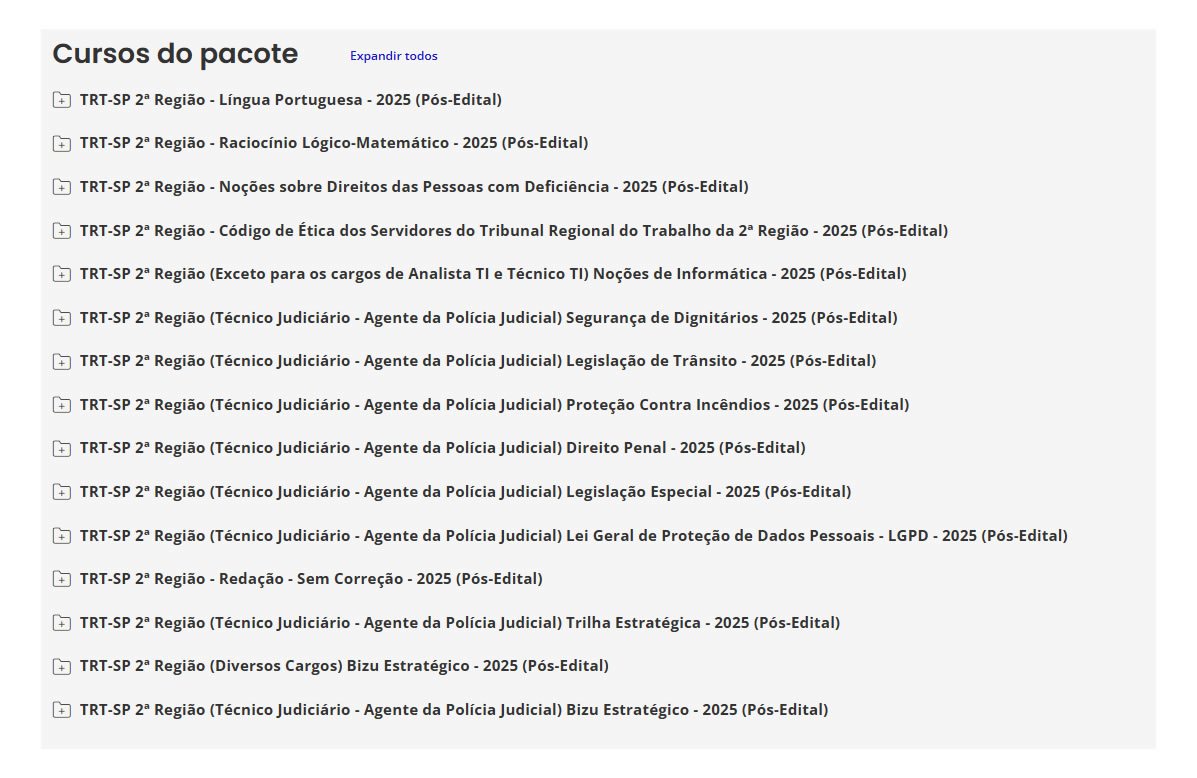Open the Língua Portuguesa course title
Viewport: 1197px width, 778px height.
coord(290,100)
